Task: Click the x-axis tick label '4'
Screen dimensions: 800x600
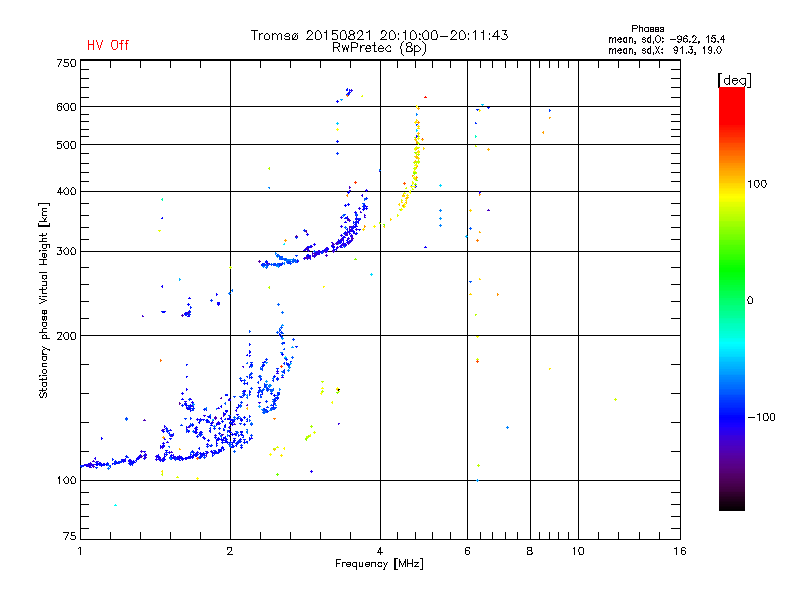Action: click(x=380, y=551)
